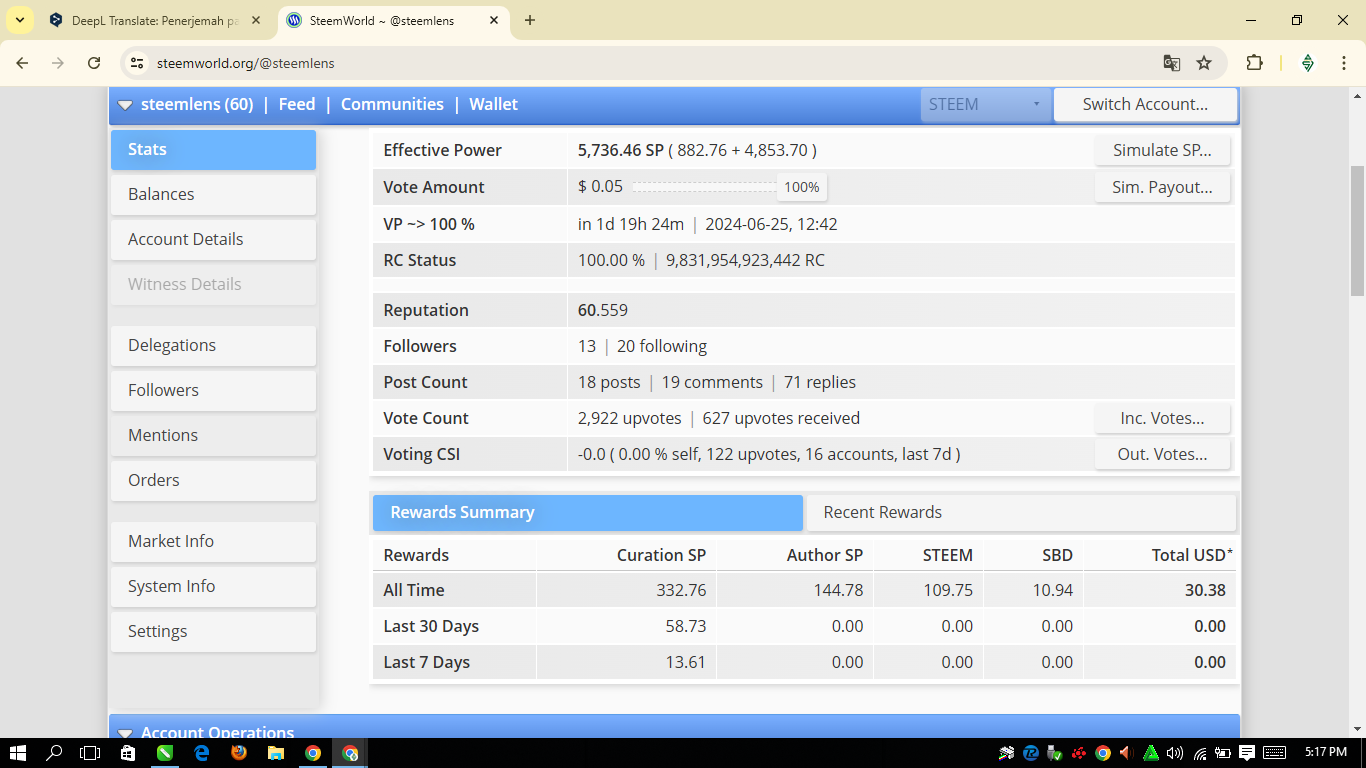
Task: Open the Chrome three-dot menu
Action: 1343,63
